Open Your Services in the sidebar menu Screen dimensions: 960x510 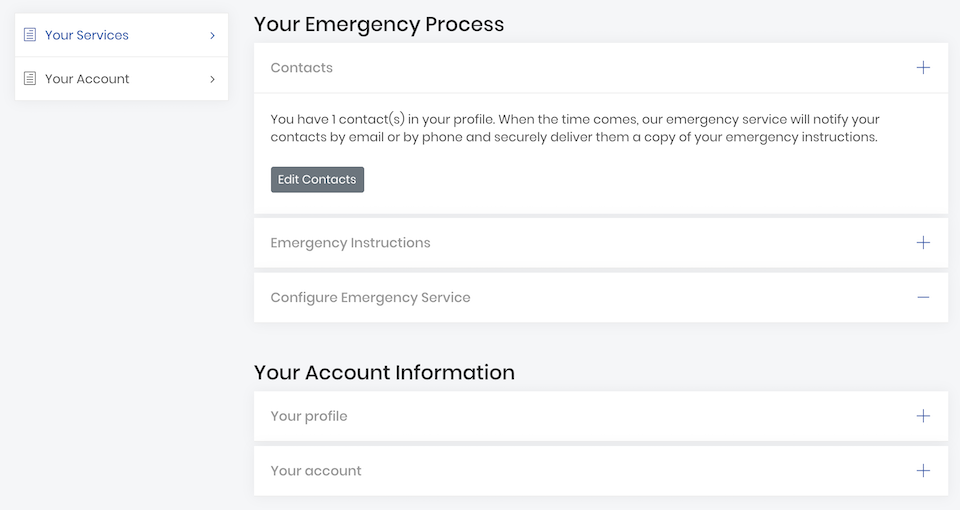click(x=87, y=35)
